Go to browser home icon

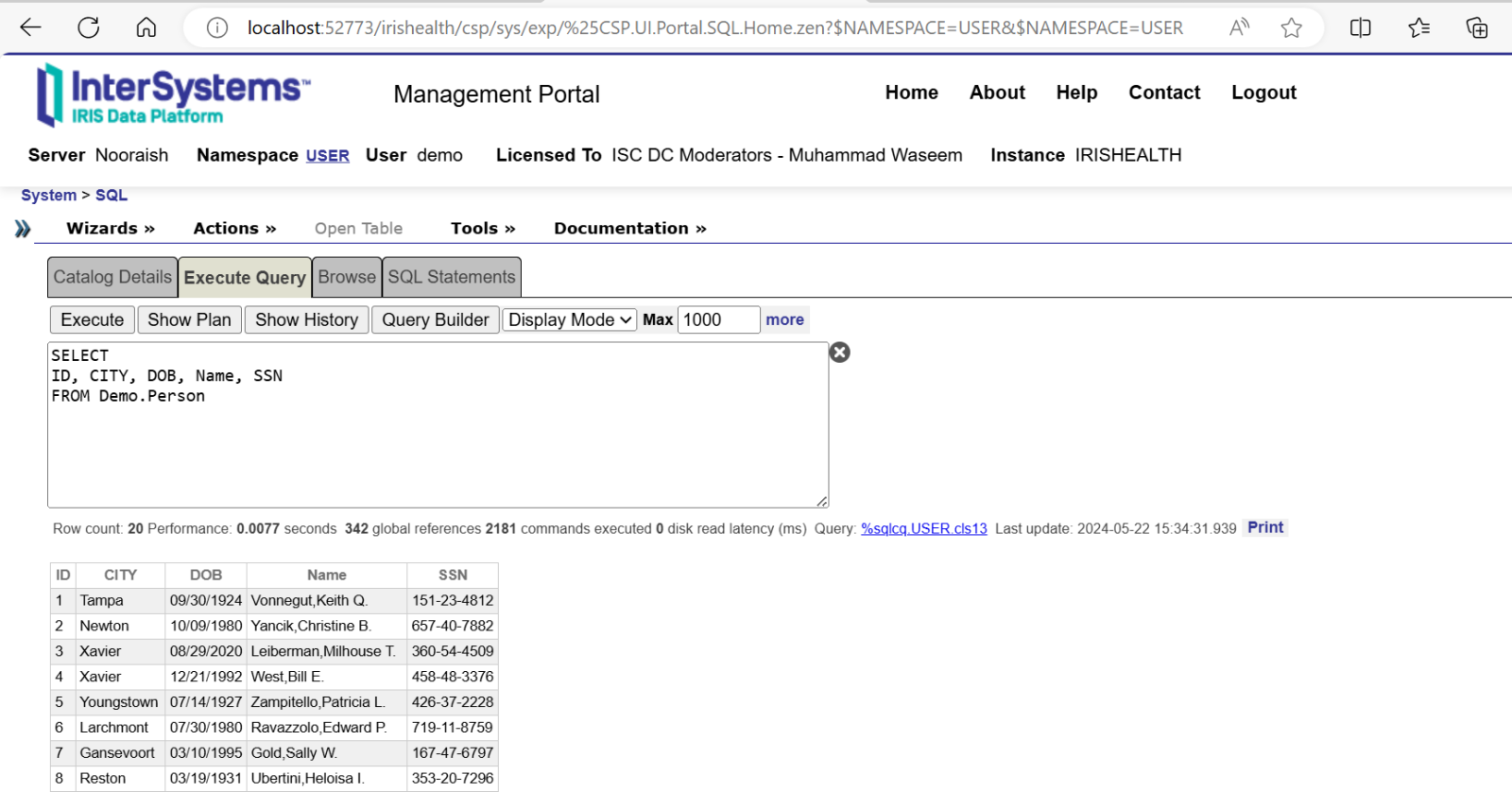tap(146, 27)
